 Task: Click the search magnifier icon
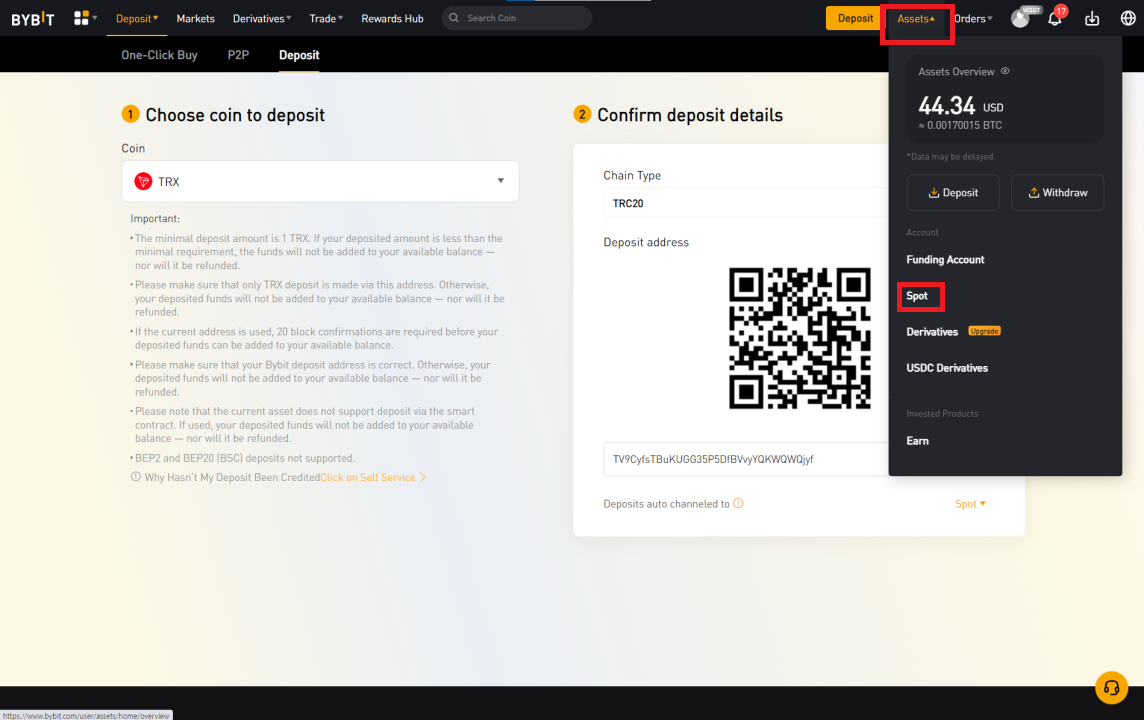454,18
